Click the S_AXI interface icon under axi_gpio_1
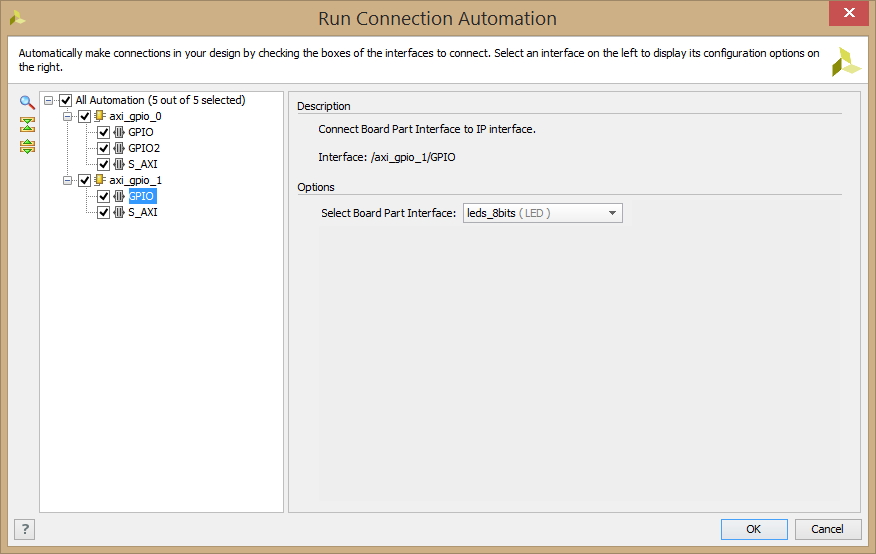This screenshot has height=554, width=876. coord(118,212)
